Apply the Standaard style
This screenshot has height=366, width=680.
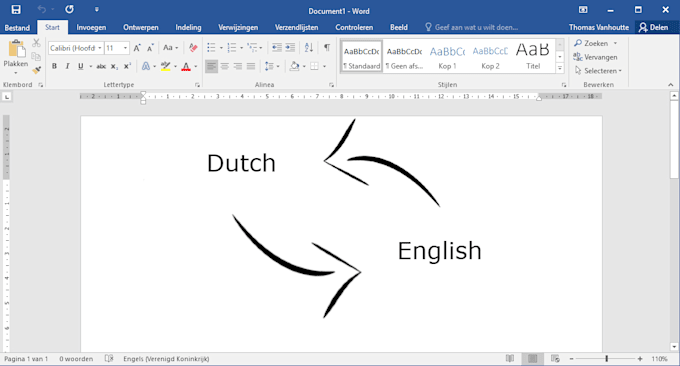pos(362,56)
